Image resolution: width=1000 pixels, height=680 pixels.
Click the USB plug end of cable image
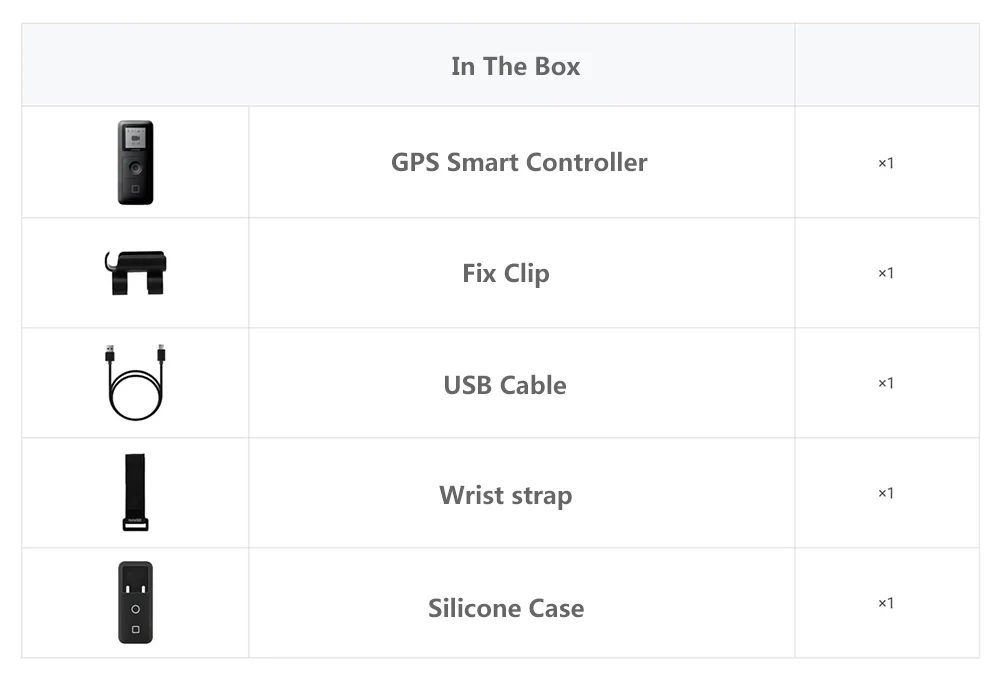click(x=110, y=353)
